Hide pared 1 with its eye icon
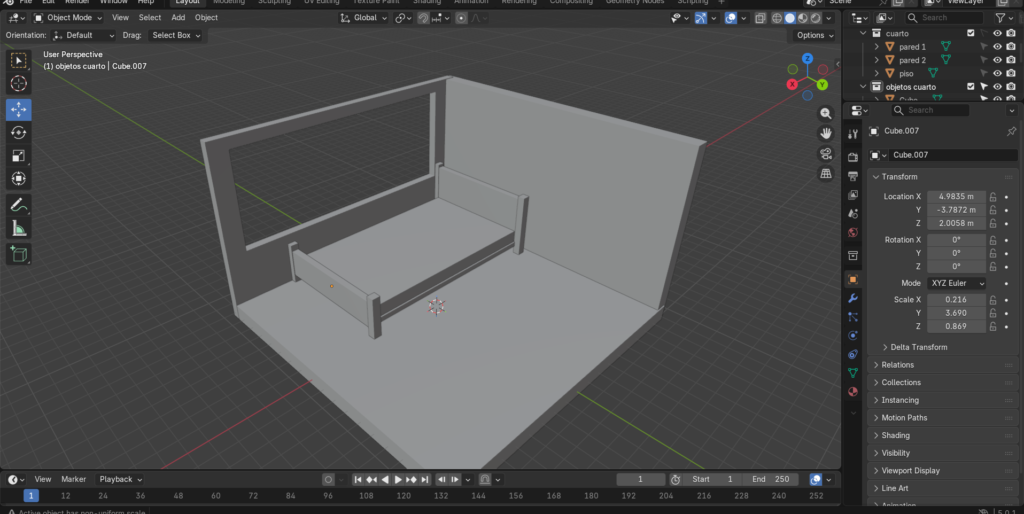This screenshot has height=514, width=1024. pyautogui.click(x=997, y=46)
